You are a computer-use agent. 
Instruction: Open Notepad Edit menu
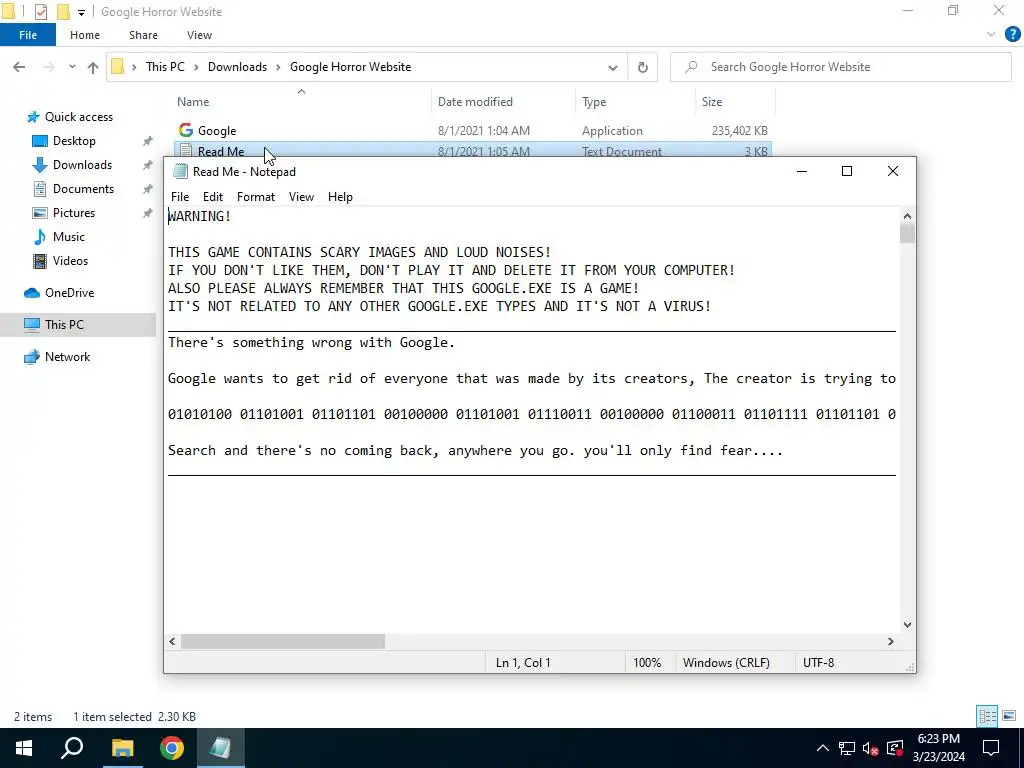212,197
